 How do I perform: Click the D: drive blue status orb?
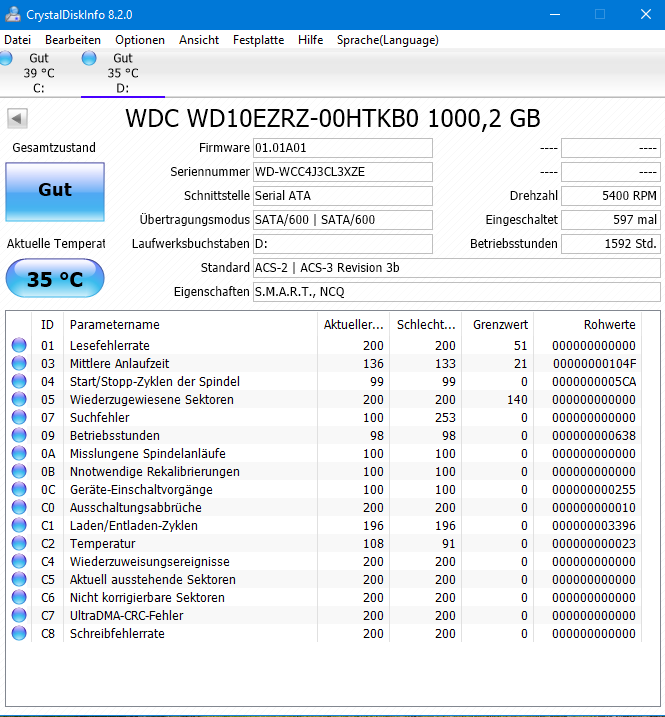[x=89, y=58]
